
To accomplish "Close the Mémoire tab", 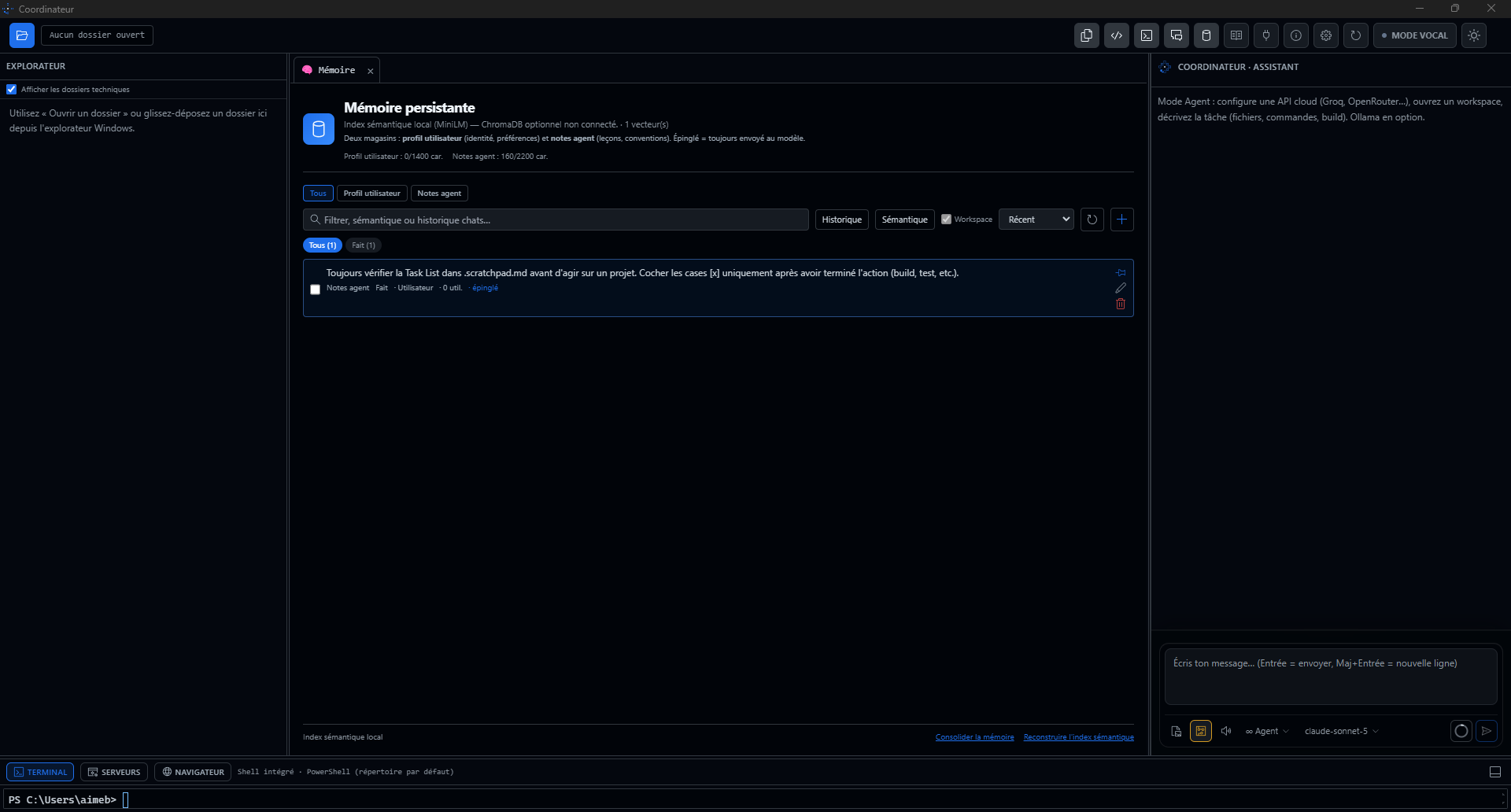I will (371, 71).
